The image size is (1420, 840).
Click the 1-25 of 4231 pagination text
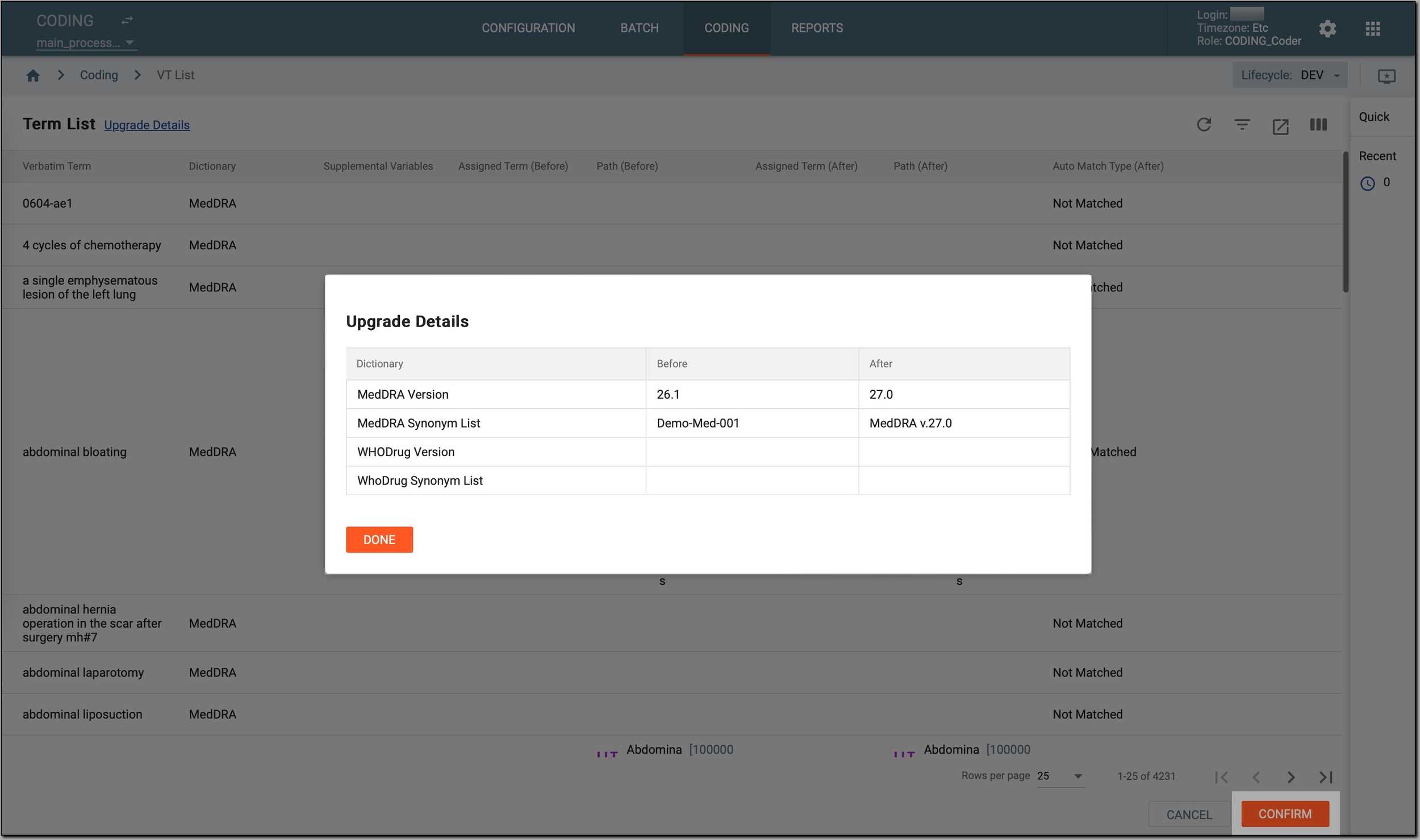tap(1146, 776)
